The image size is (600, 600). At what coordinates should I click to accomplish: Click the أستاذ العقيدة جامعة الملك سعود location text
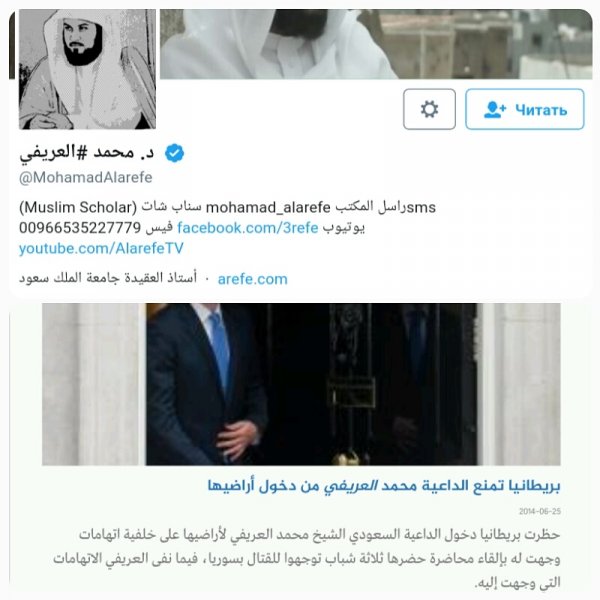(x=108, y=278)
